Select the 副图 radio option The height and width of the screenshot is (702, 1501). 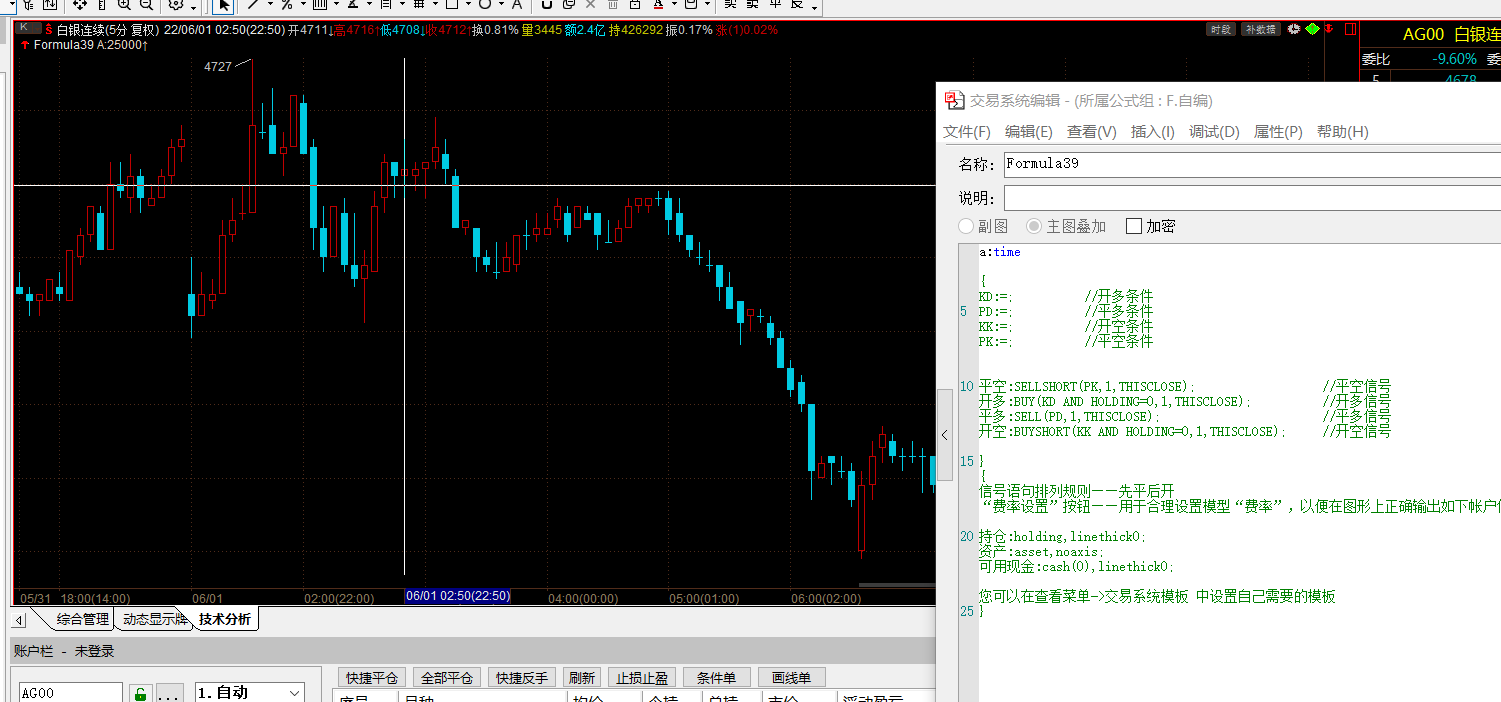coord(966,226)
